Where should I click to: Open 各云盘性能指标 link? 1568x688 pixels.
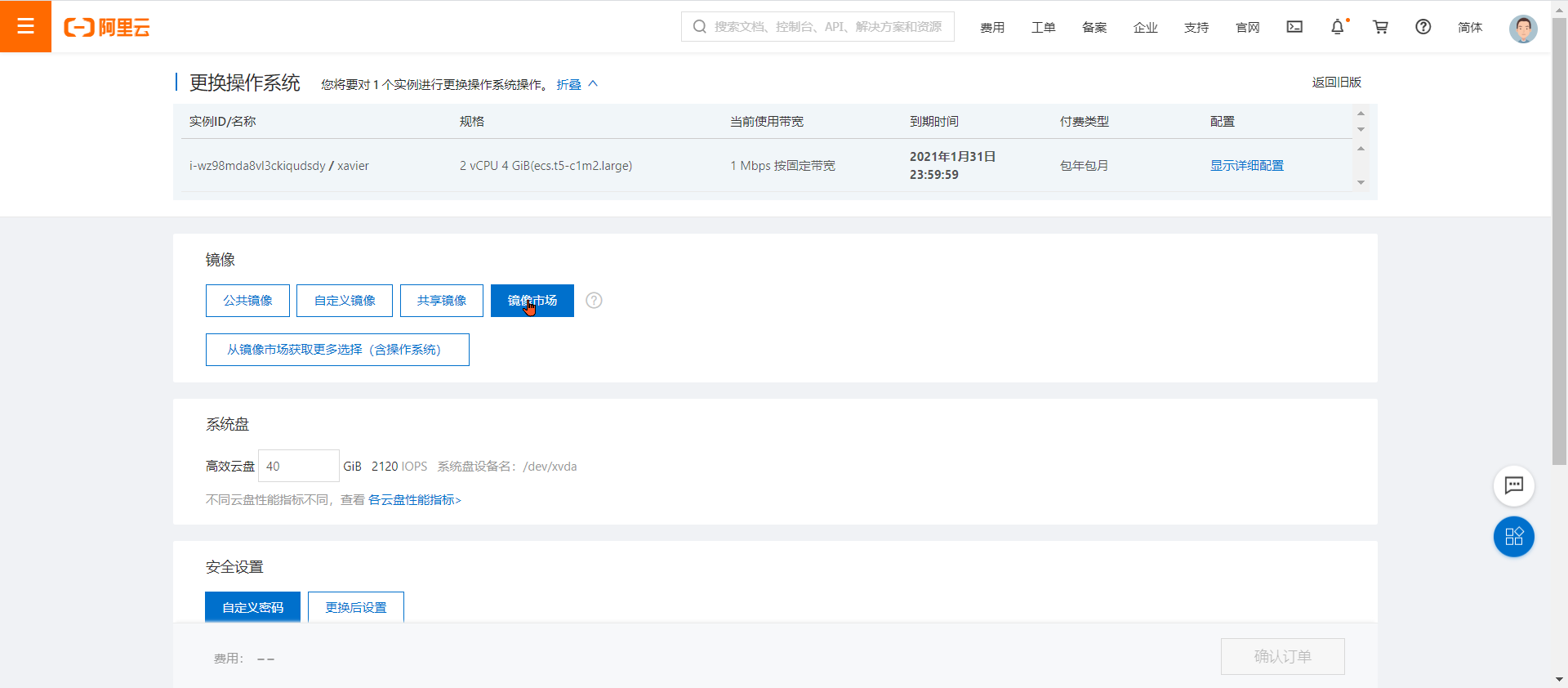tap(415, 500)
